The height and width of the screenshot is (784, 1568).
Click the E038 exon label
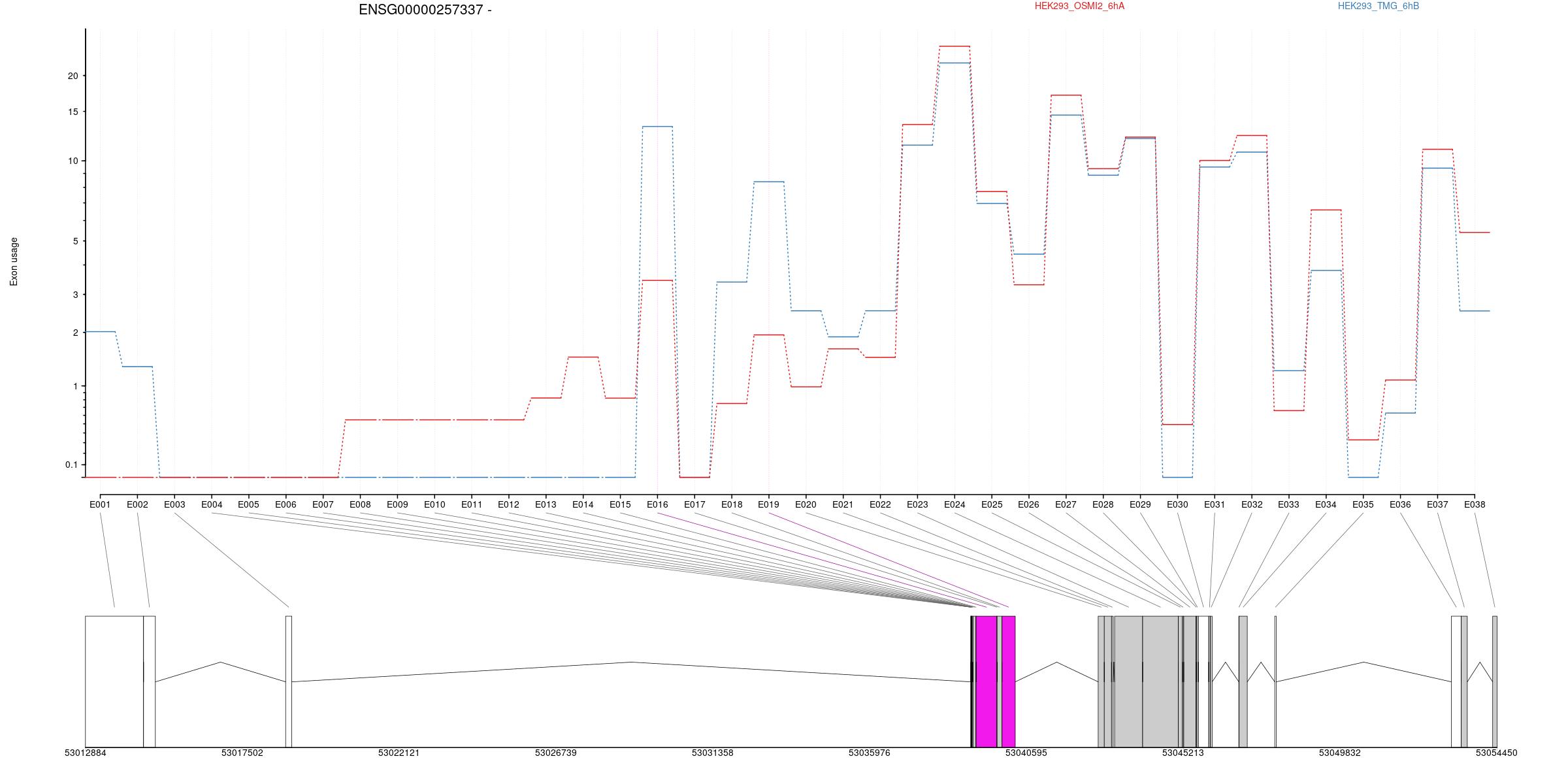1475,504
